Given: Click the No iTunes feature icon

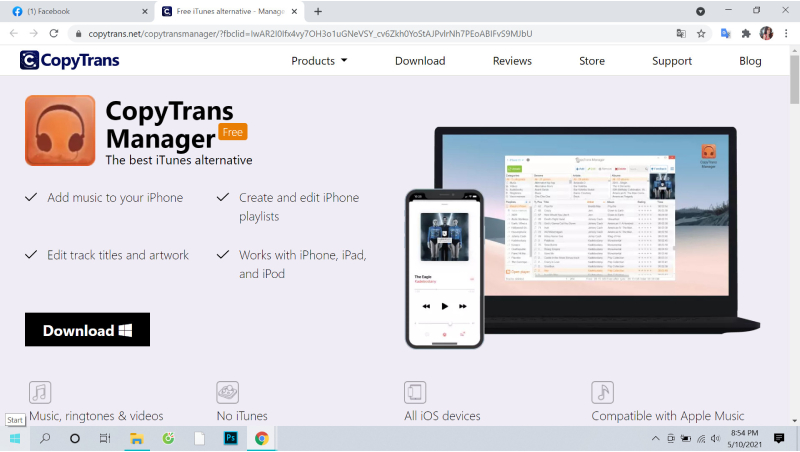Looking at the screenshot, I should coord(228,392).
